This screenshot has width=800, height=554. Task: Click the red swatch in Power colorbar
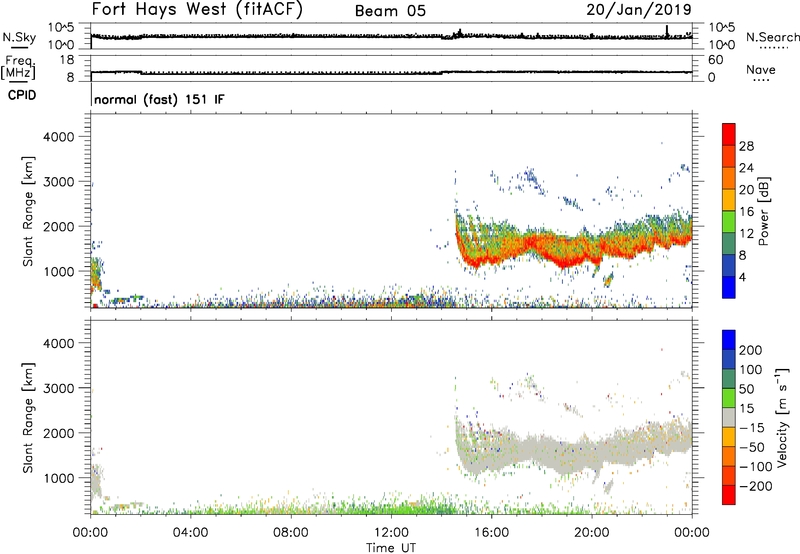tap(729, 134)
